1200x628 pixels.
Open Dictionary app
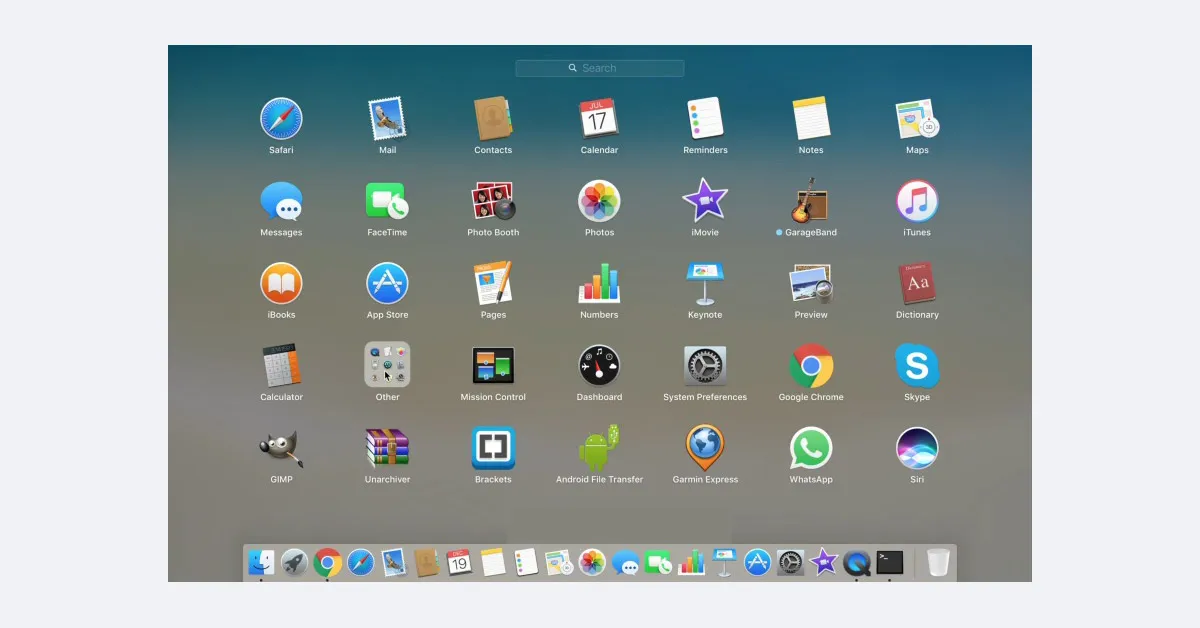coord(916,283)
